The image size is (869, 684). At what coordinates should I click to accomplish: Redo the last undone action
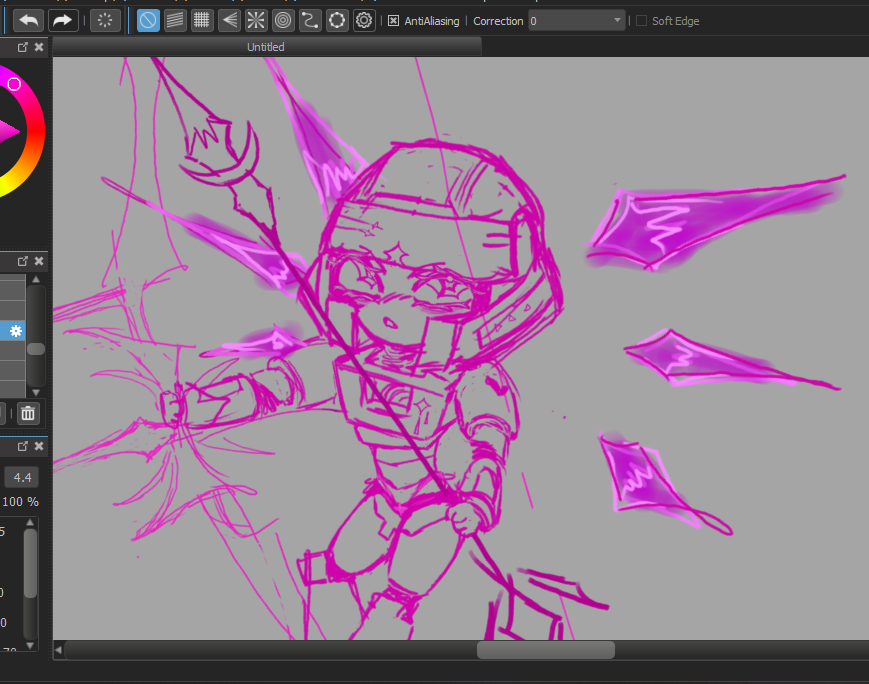coord(63,21)
